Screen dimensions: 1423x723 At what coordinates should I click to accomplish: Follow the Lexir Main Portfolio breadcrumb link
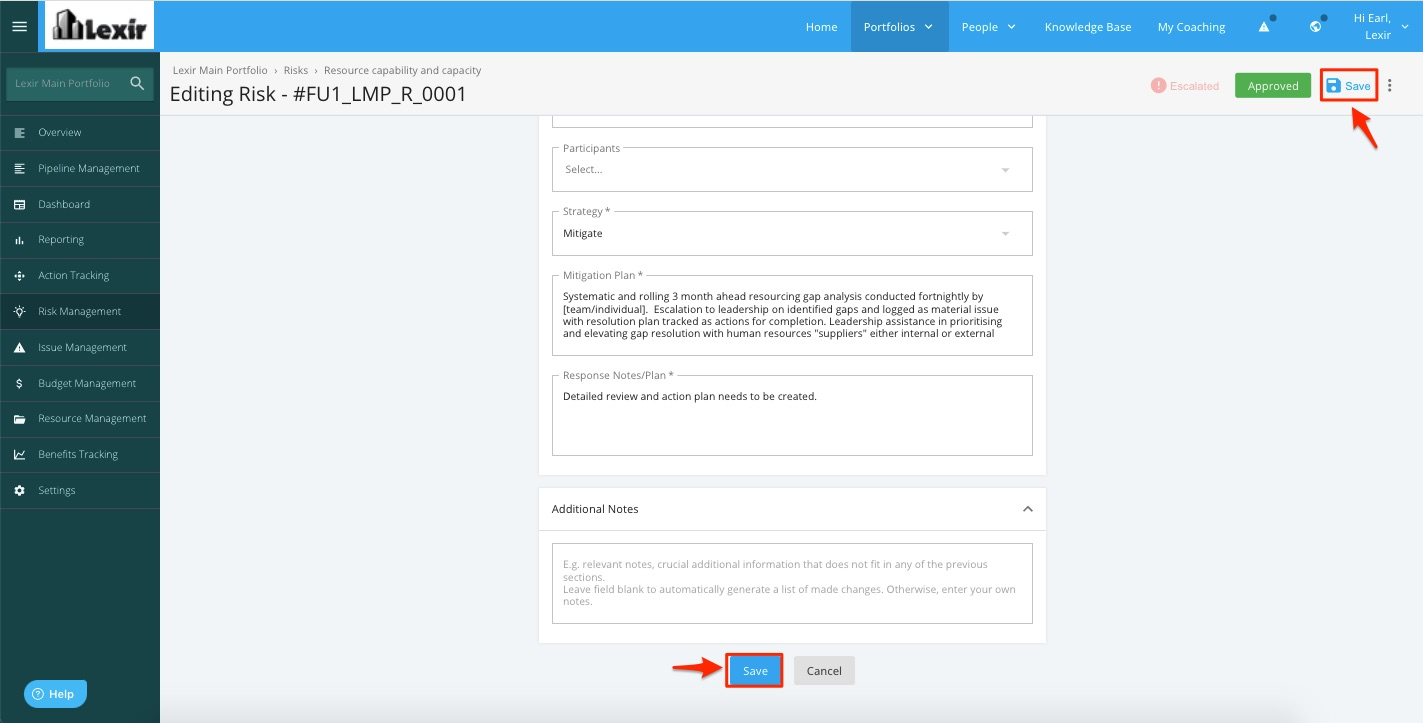point(220,71)
